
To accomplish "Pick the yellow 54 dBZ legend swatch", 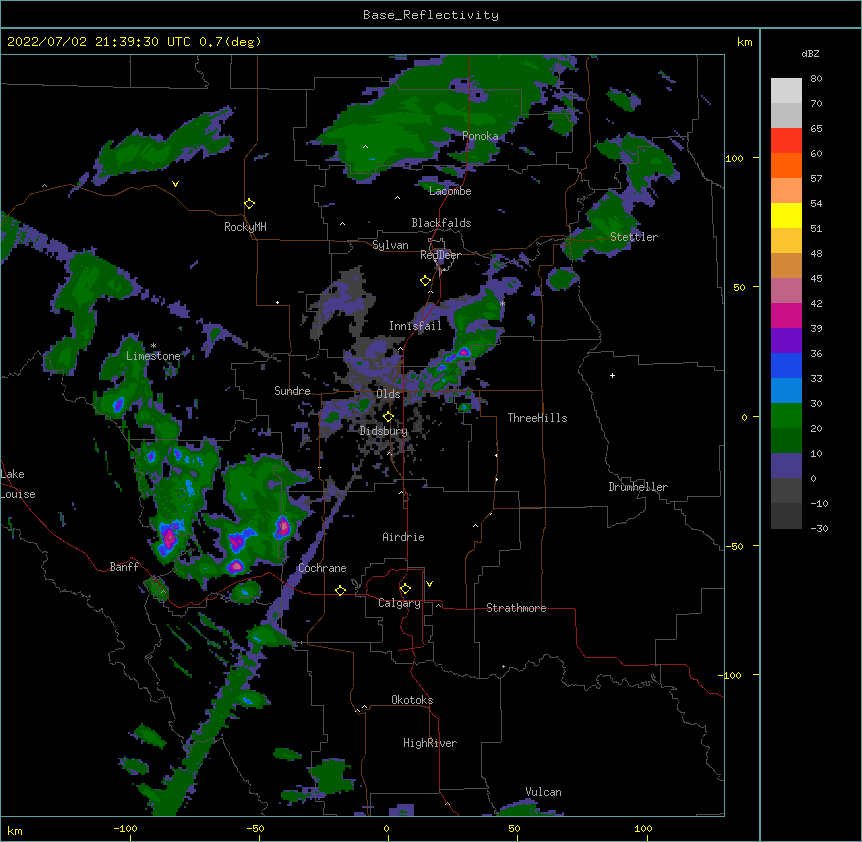I will pyautogui.click(x=786, y=215).
